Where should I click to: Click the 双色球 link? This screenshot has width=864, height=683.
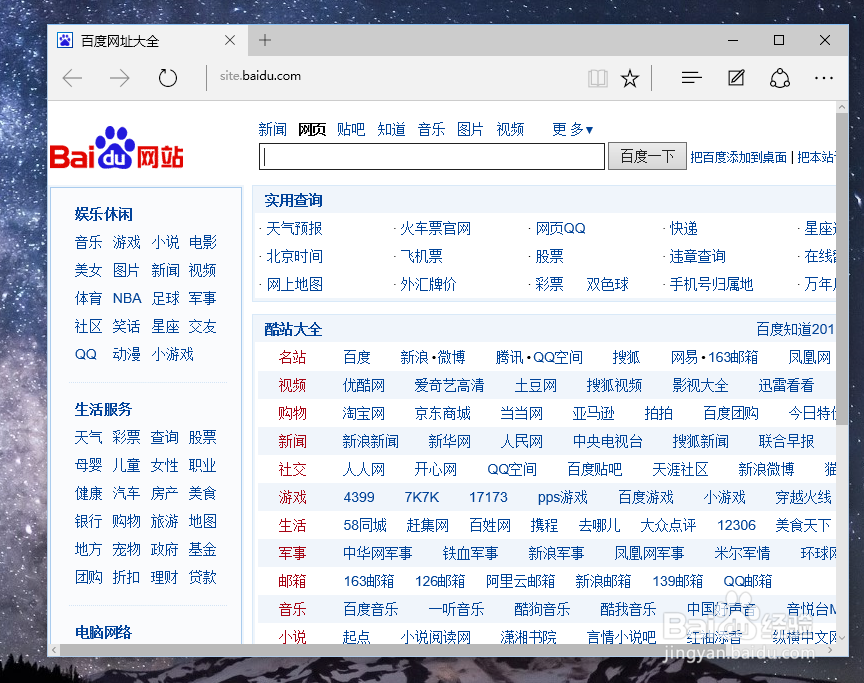607,285
